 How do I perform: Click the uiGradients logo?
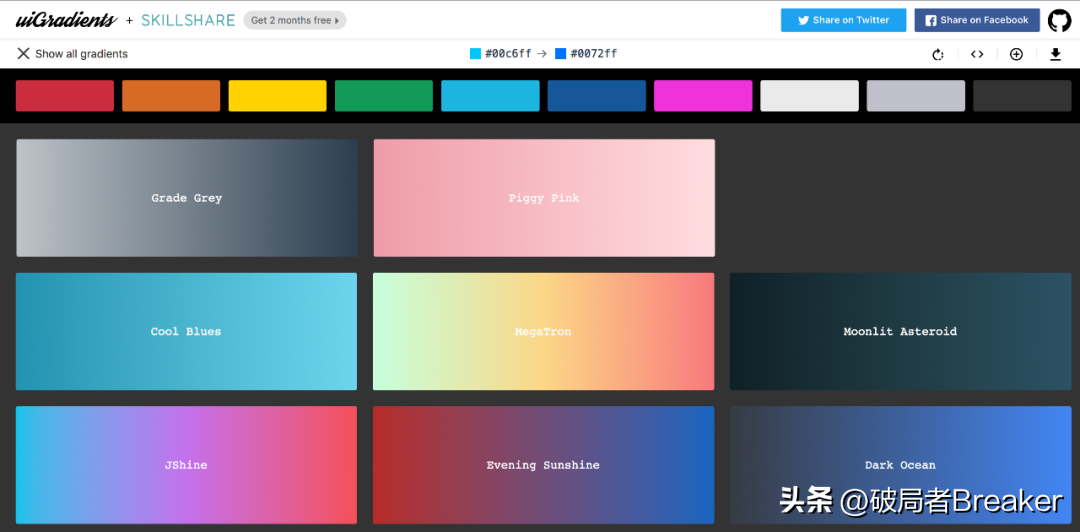(66, 20)
